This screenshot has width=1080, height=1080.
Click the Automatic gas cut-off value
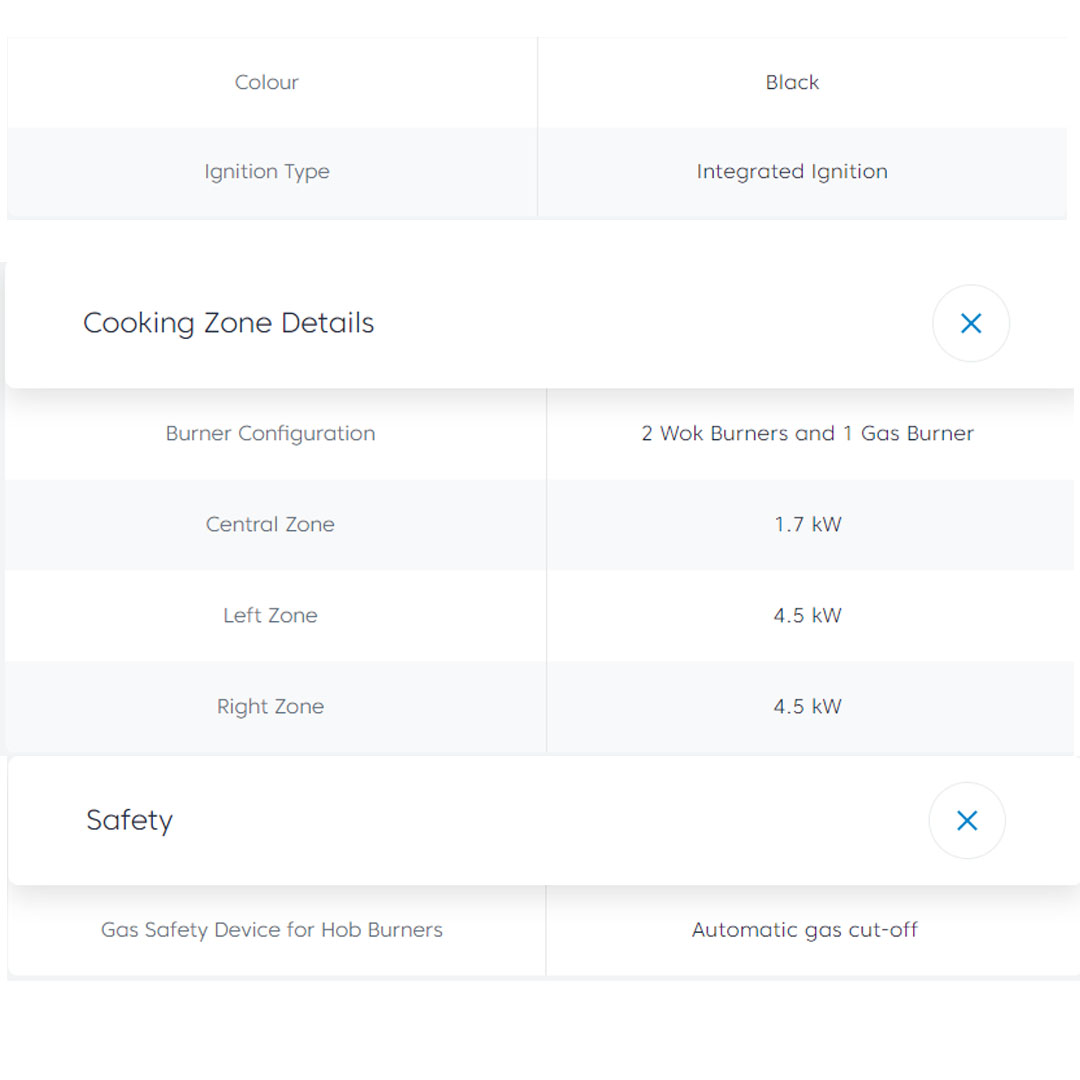[x=804, y=929]
